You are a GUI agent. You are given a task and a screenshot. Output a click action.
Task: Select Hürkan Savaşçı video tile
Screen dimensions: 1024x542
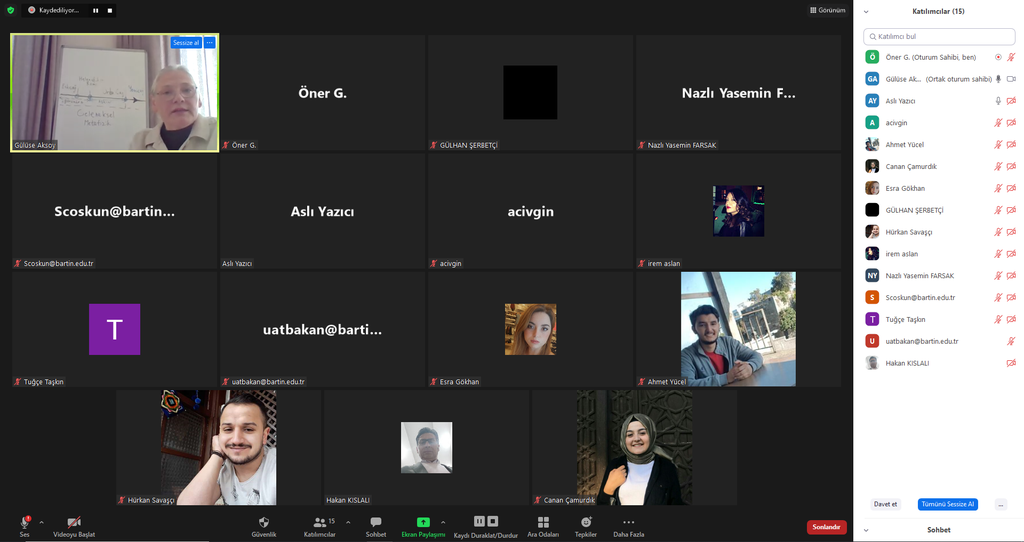[218, 447]
